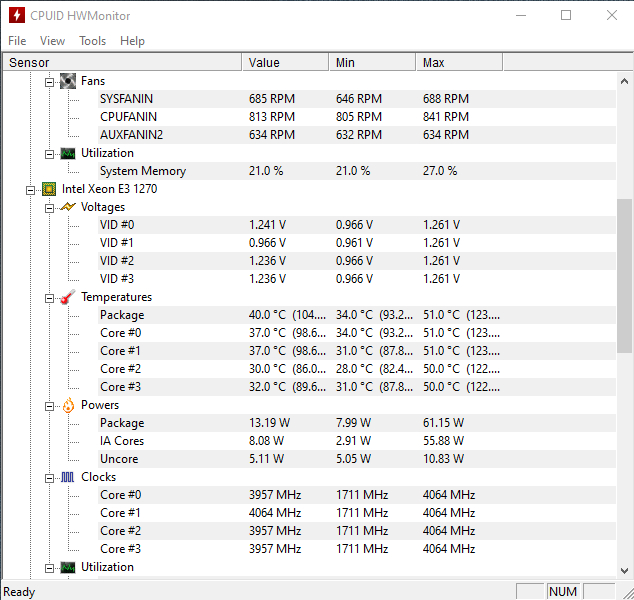Click the scrollbar down arrow
634x600 pixels.
(x=624, y=570)
